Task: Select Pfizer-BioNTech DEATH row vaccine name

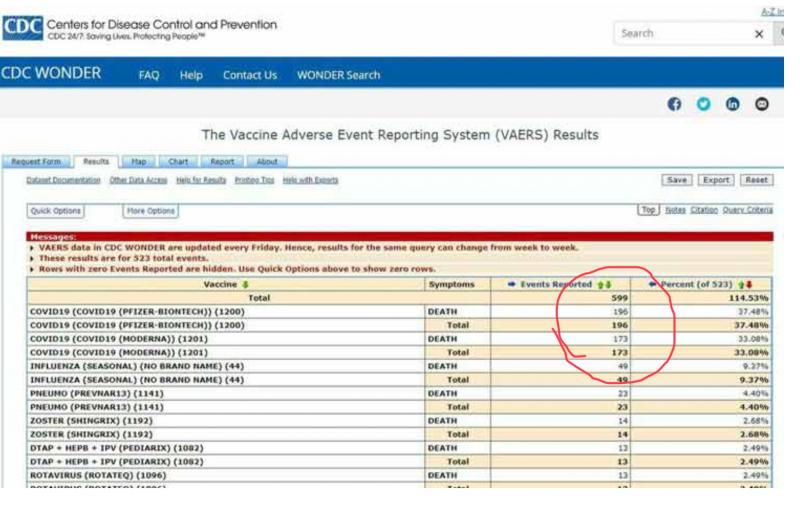Action: pos(137,312)
